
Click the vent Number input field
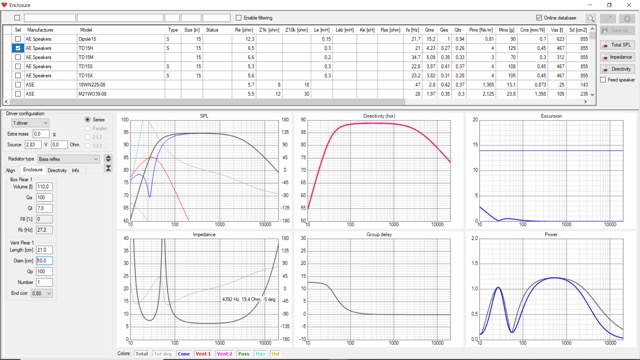(44, 282)
